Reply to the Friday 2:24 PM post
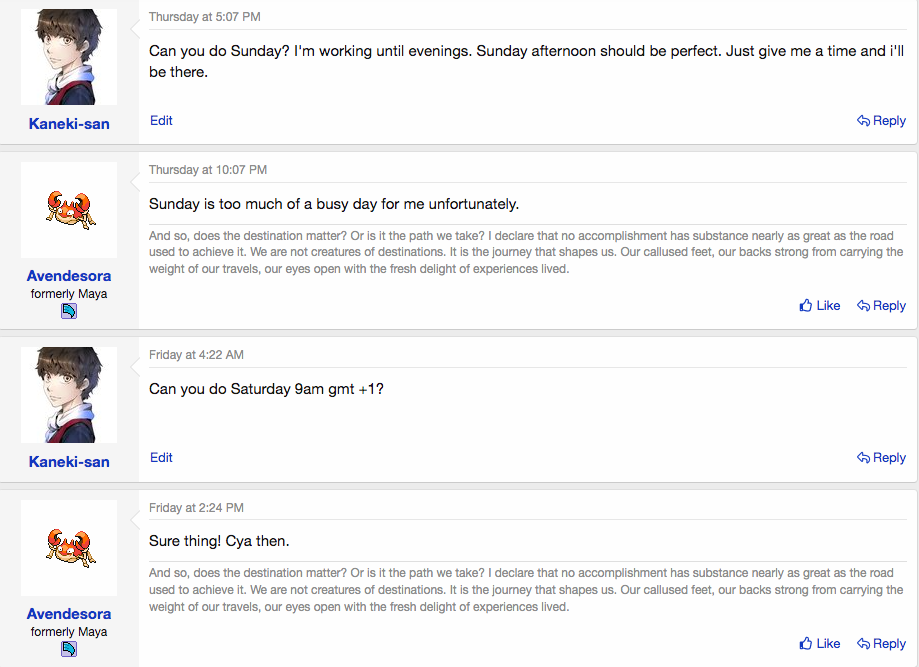The height and width of the screenshot is (667, 919). point(881,644)
